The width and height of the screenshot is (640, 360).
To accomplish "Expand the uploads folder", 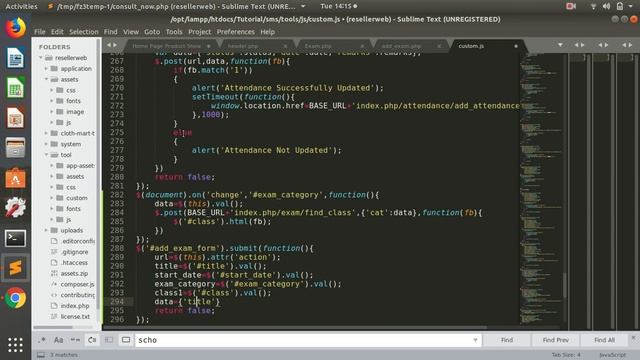I will [x=46, y=230].
